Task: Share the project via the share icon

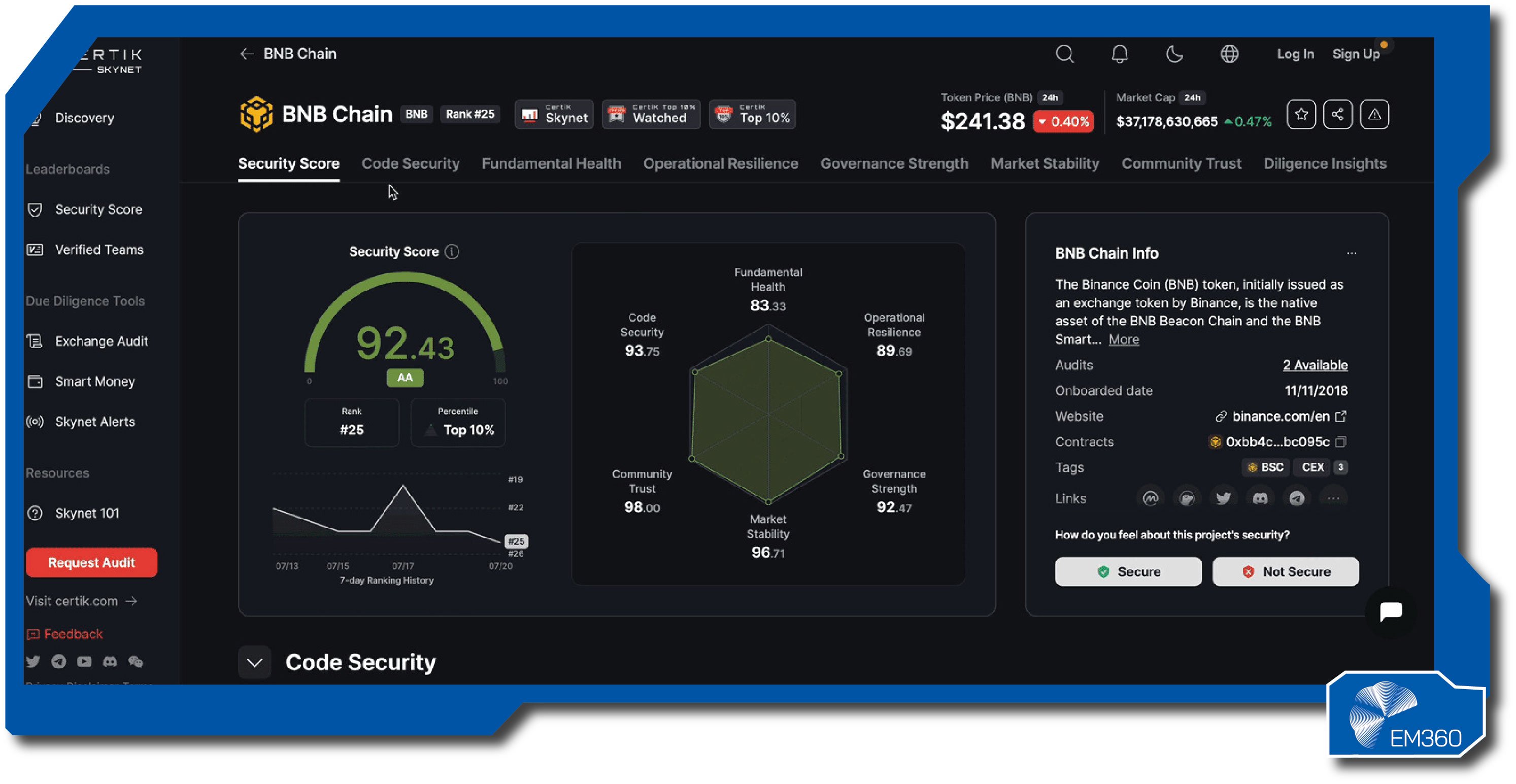Action: (x=1338, y=114)
